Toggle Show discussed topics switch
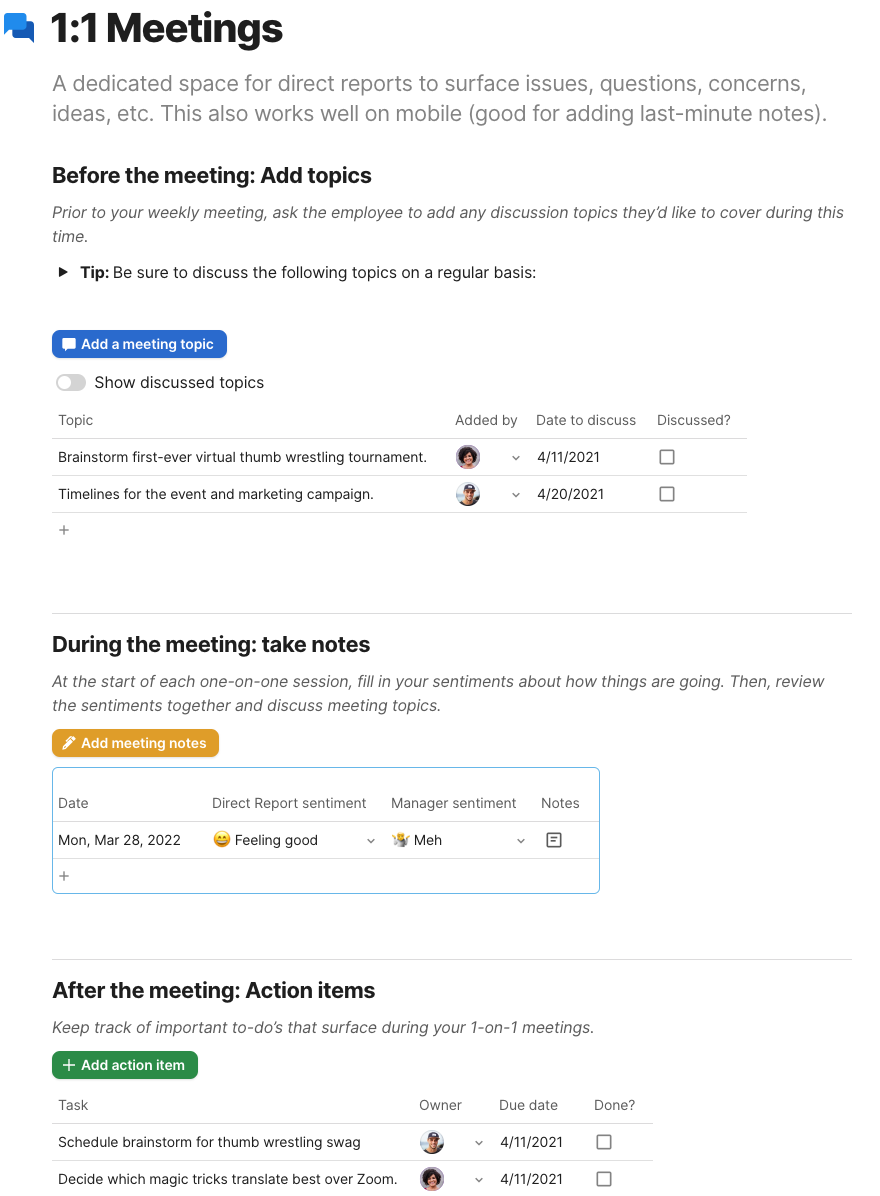880x1196 pixels. coord(71,383)
